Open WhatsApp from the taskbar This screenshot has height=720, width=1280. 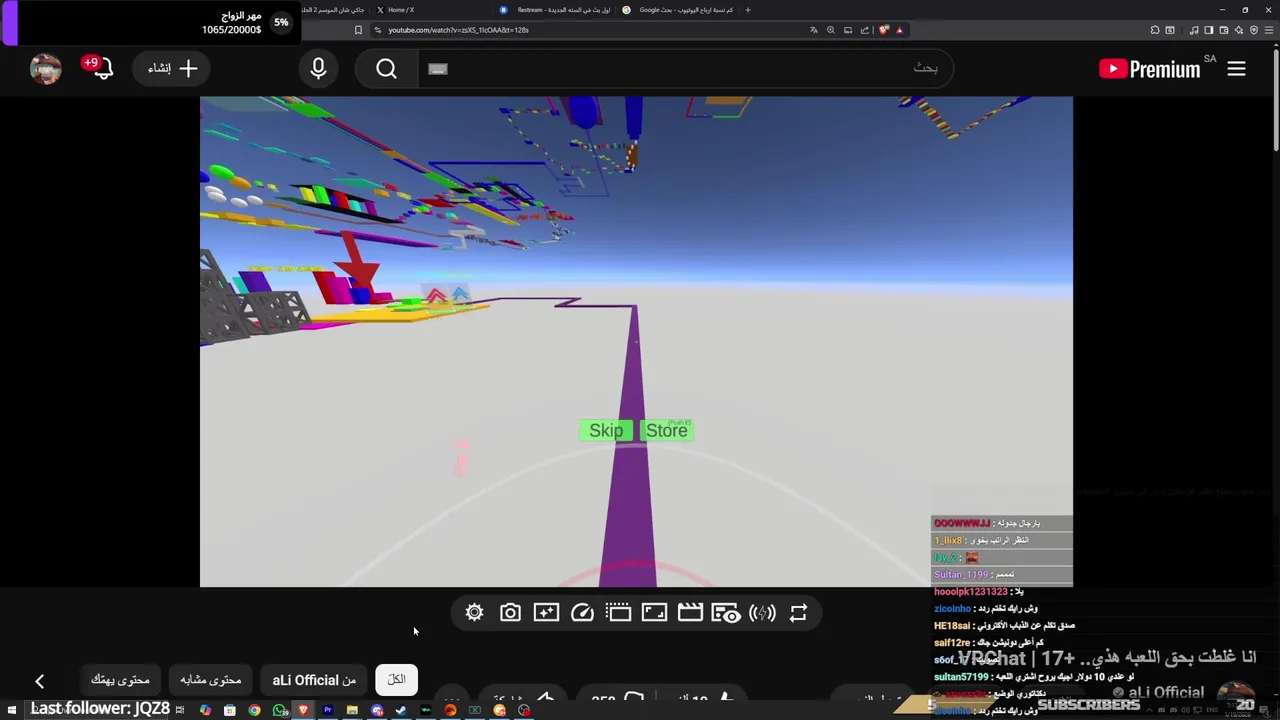279,710
